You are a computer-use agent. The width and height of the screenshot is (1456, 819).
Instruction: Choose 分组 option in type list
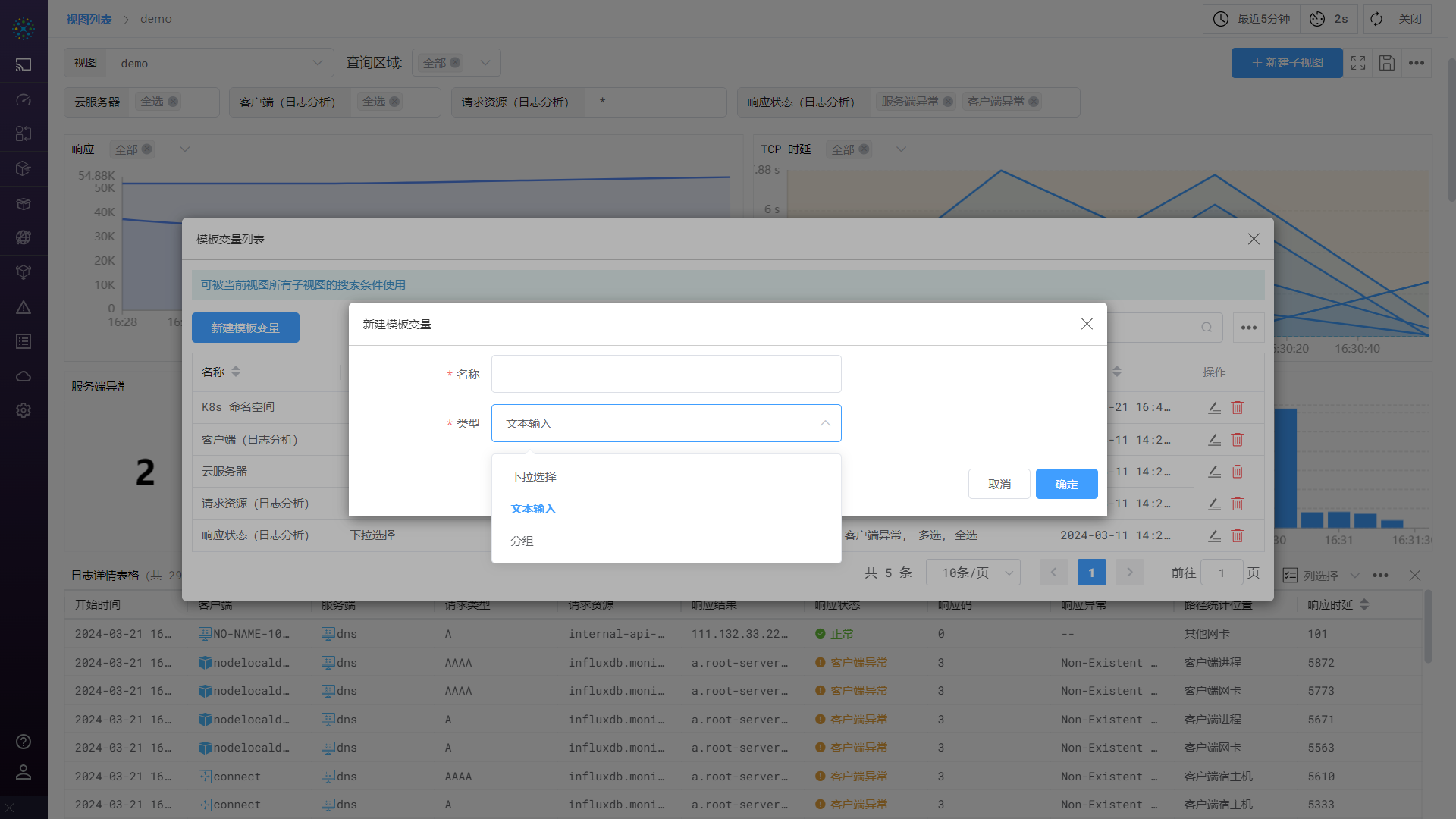click(522, 541)
